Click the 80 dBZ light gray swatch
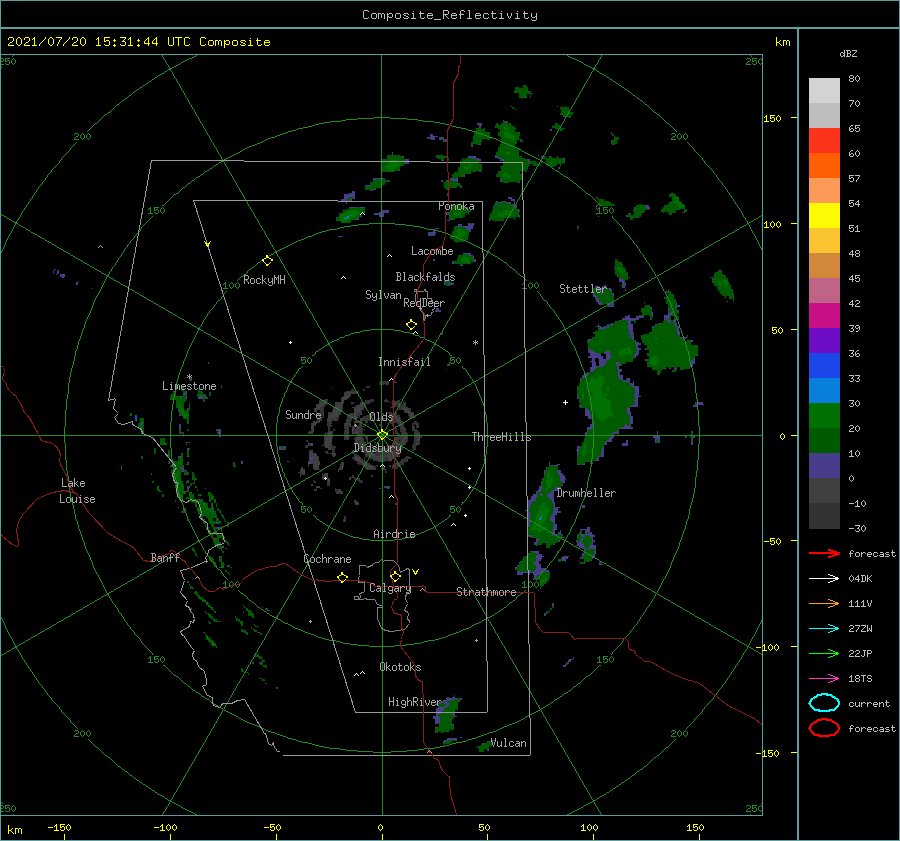900x841 pixels. point(824,90)
